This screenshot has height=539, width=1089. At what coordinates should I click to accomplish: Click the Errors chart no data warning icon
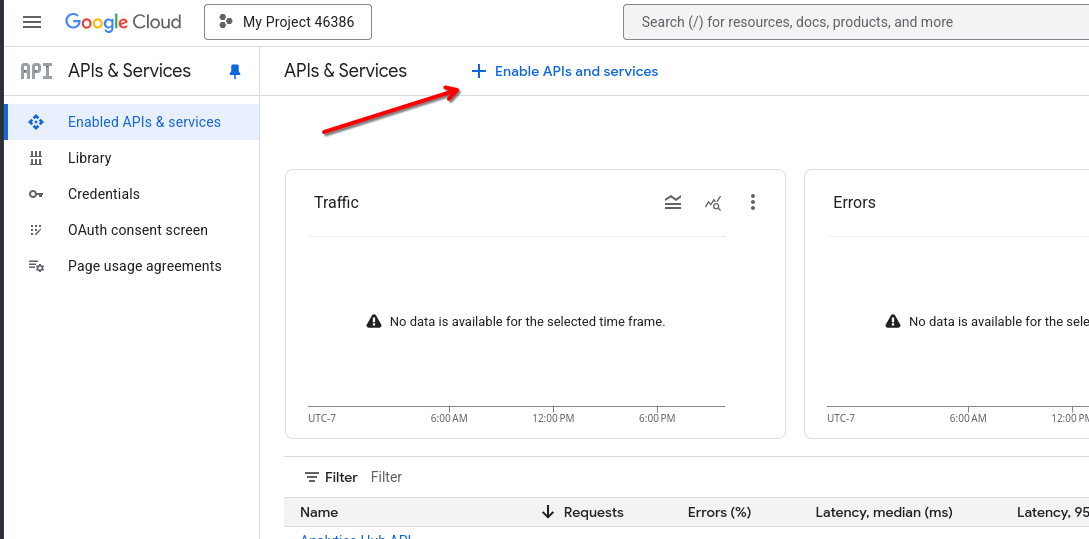[x=893, y=321]
